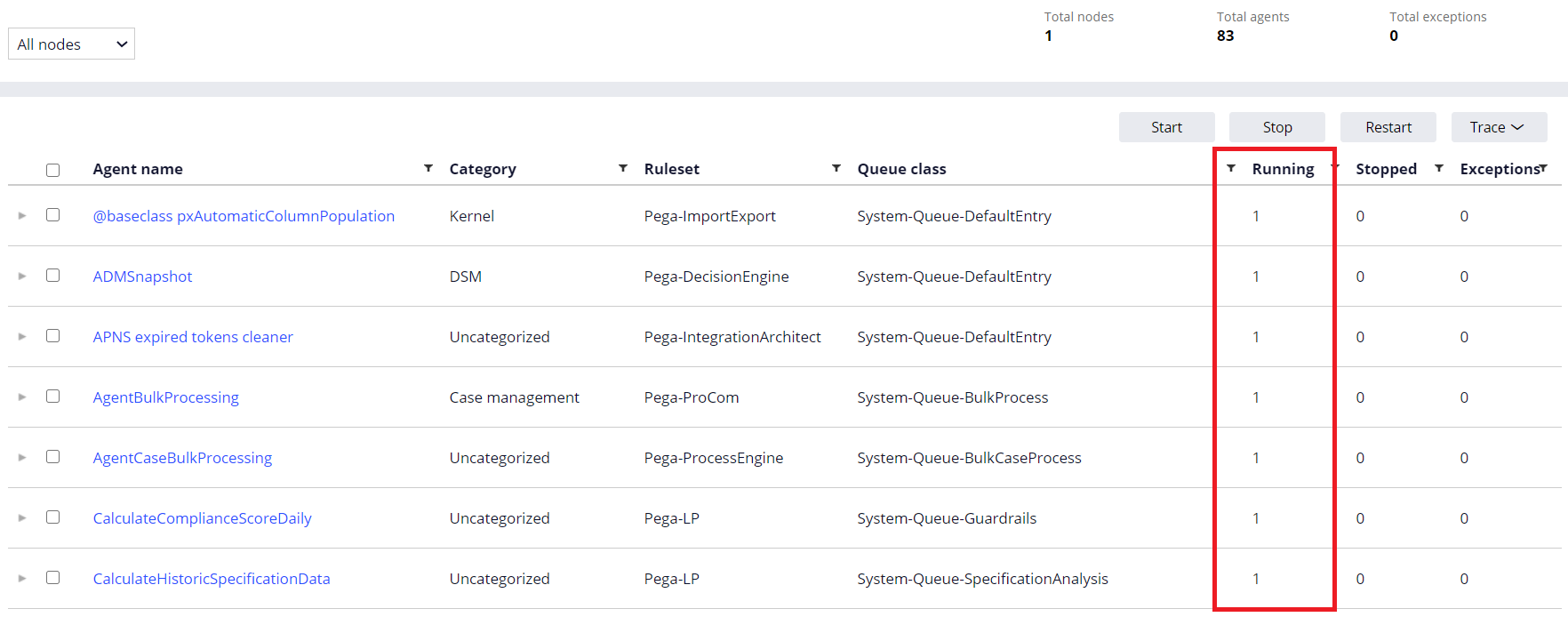Click the 'Total agents' value 83

[x=1226, y=36]
